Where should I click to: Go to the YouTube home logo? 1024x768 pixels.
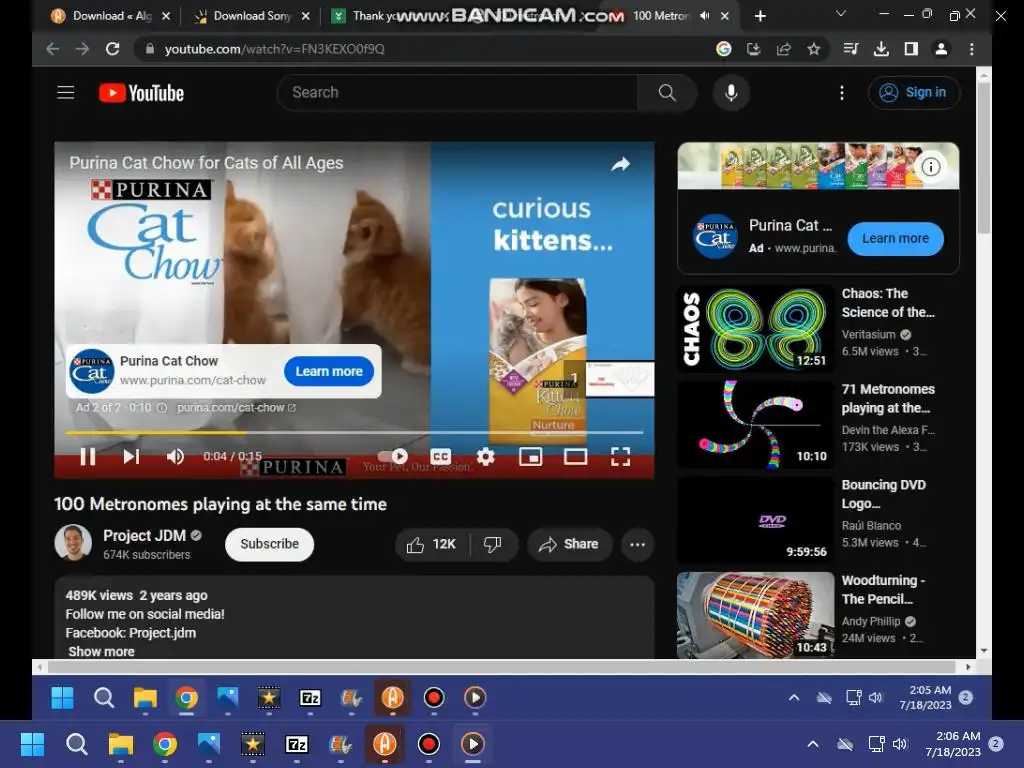pos(141,93)
